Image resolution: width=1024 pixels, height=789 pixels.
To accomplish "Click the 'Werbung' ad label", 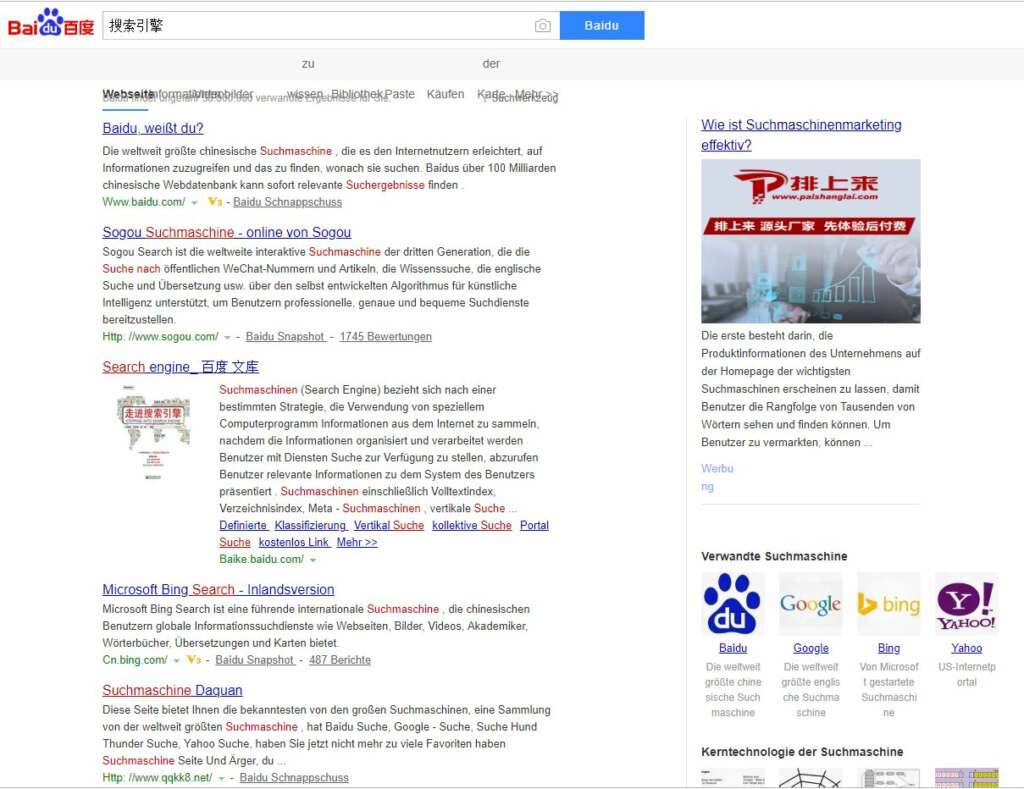I will [x=717, y=477].
